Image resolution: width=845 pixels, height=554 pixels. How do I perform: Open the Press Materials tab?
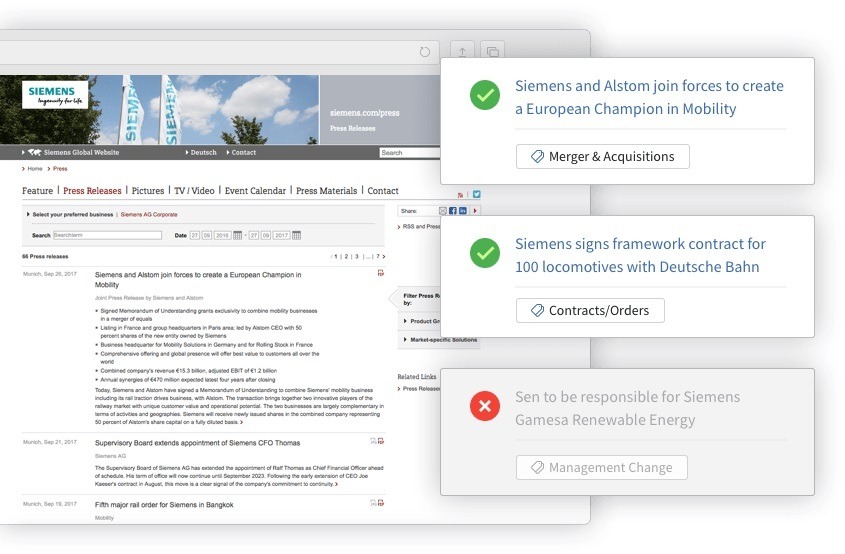click(327, 191)
